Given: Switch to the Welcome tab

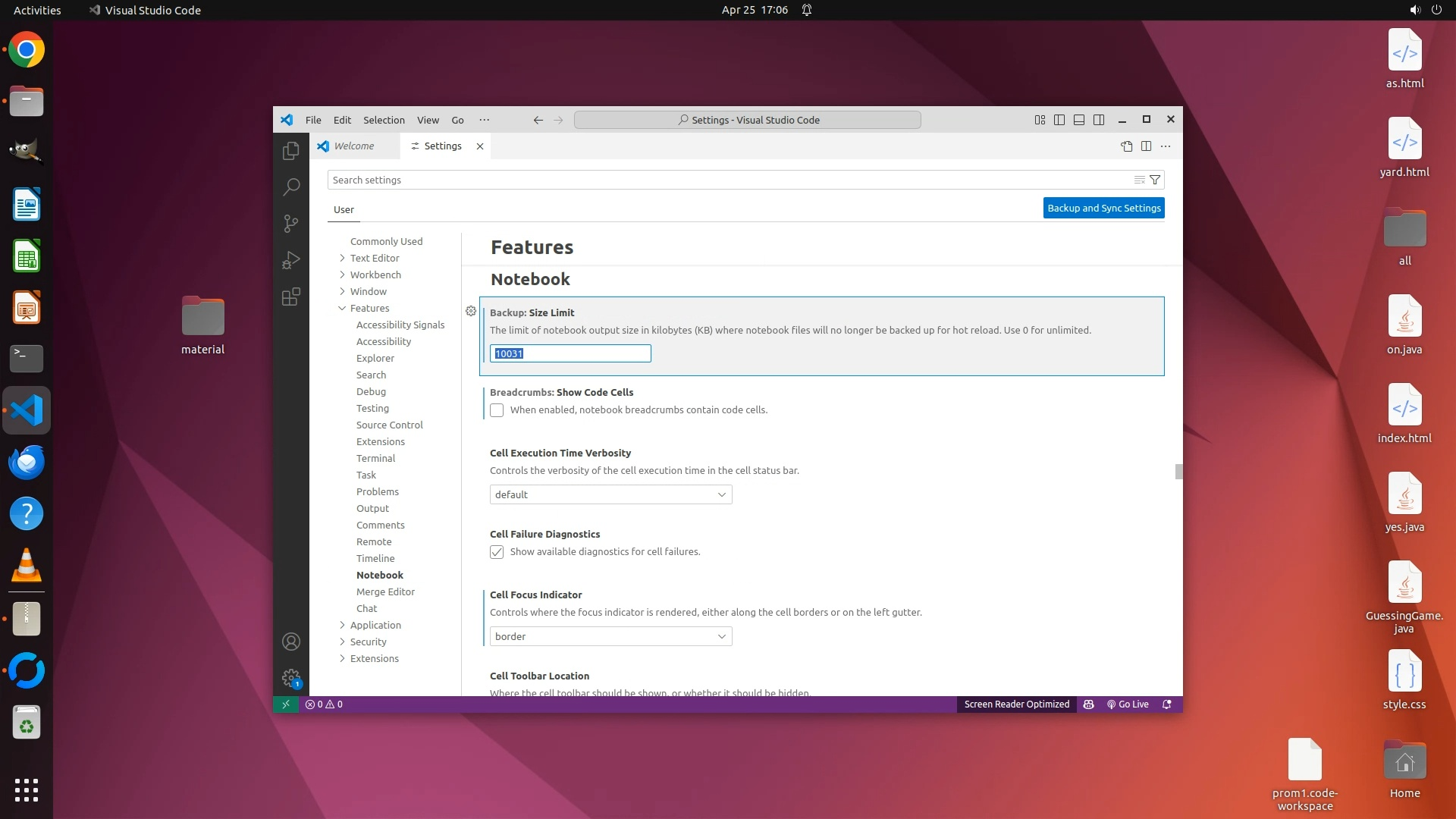Looking at the screenshot, I should tap(353, 146).
